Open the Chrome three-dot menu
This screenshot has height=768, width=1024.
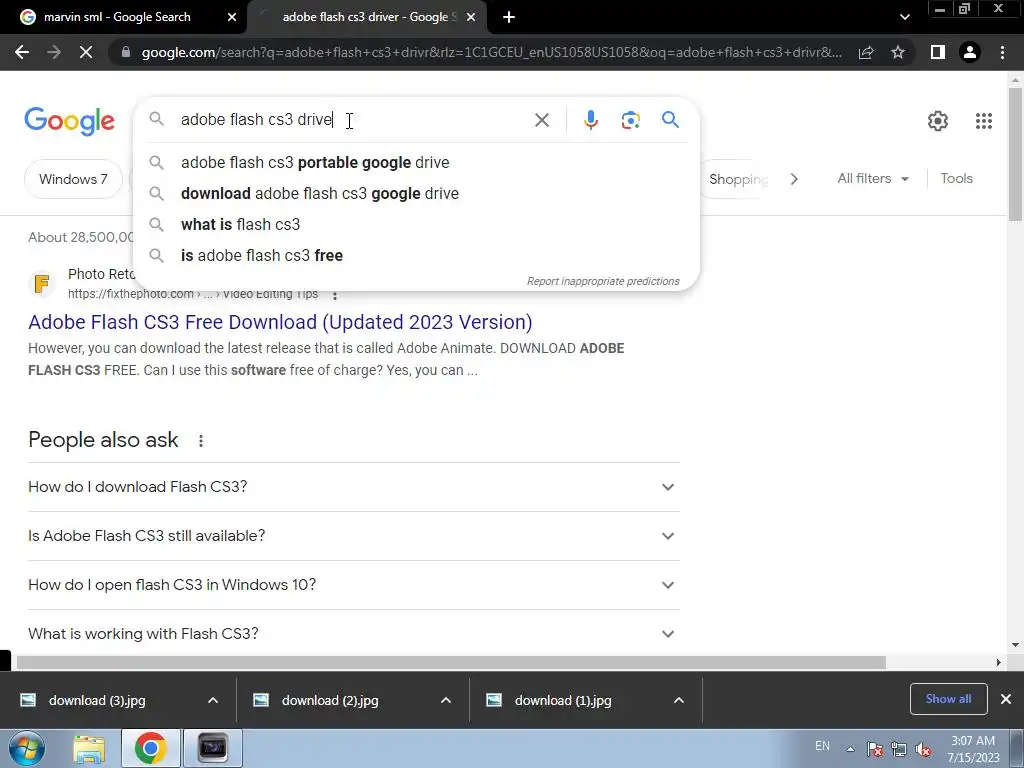1002,52
